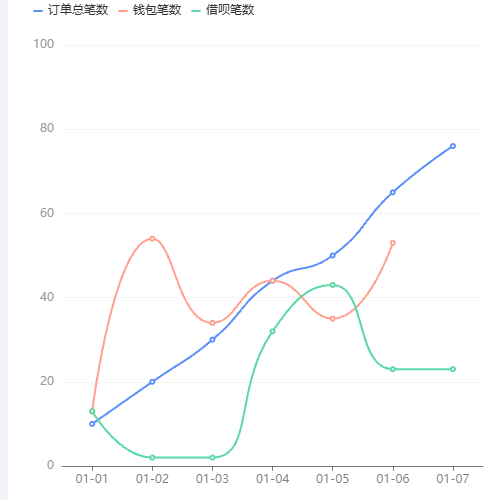Toggle the 借呗笔数 legend series
The width and height of the screenshot is (500, 500).
coord(223,10)
